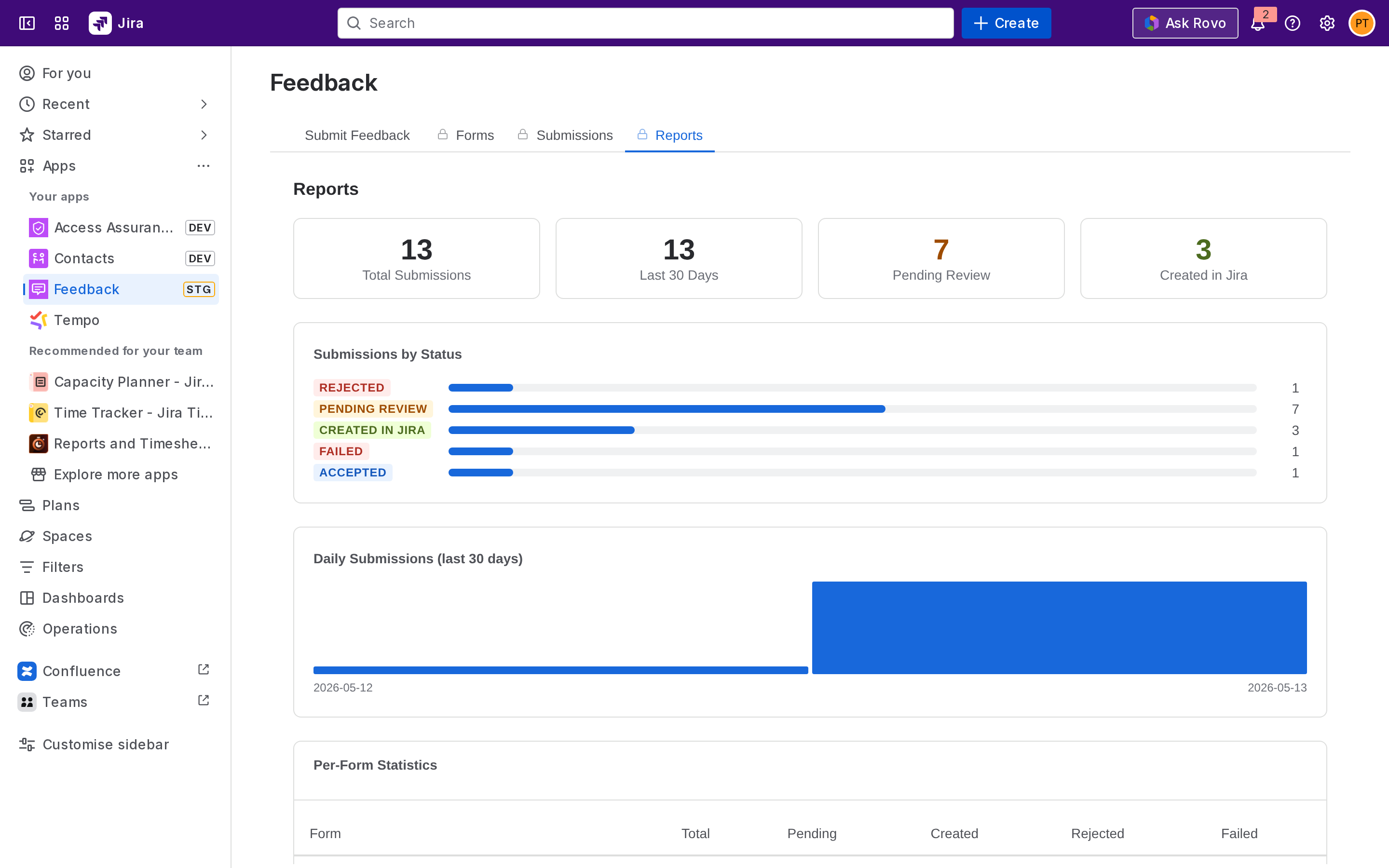Click the Form column header
Viewport: 1389px width, 868px height.
point(325,834)
